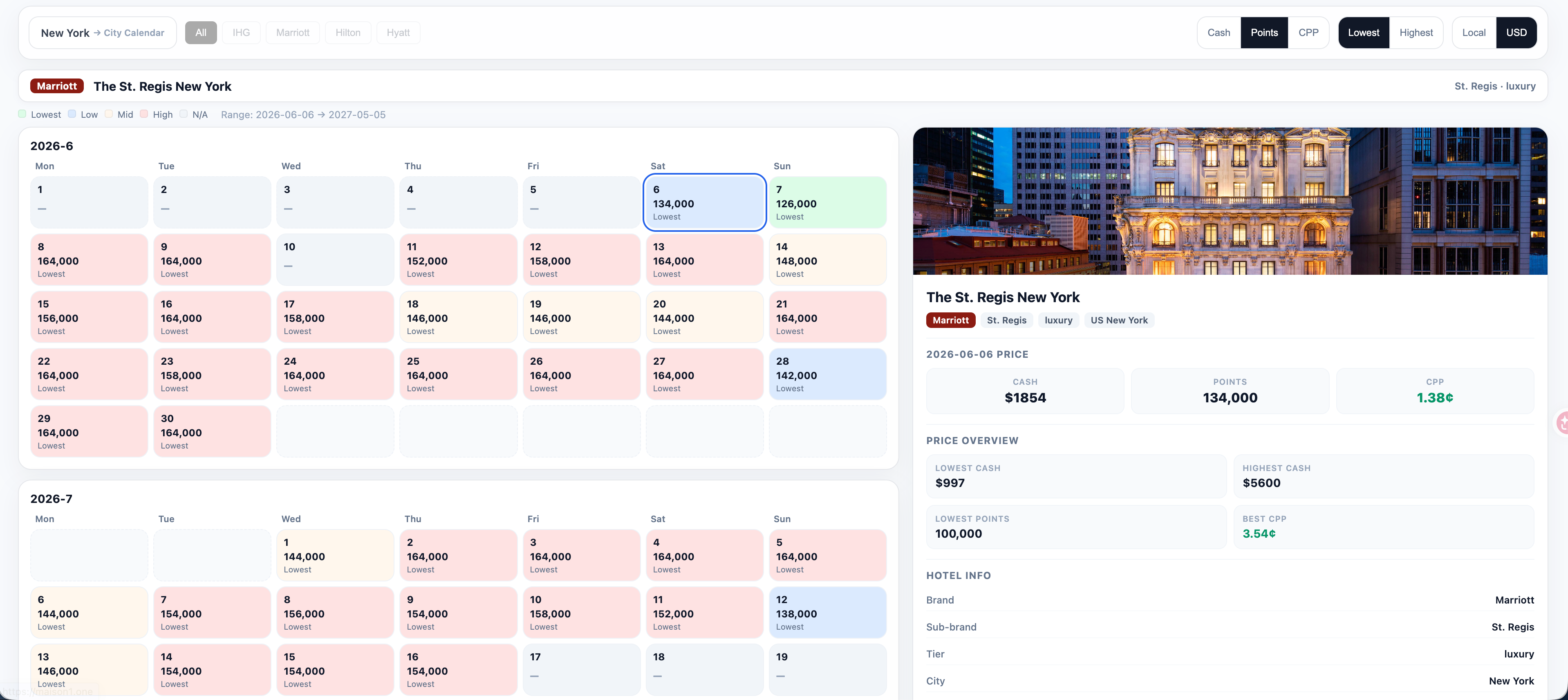Viewport: 1568px width, 700px height.
Task: Select June 20 with 144,000 points
Action: click(x=704, y=316)
